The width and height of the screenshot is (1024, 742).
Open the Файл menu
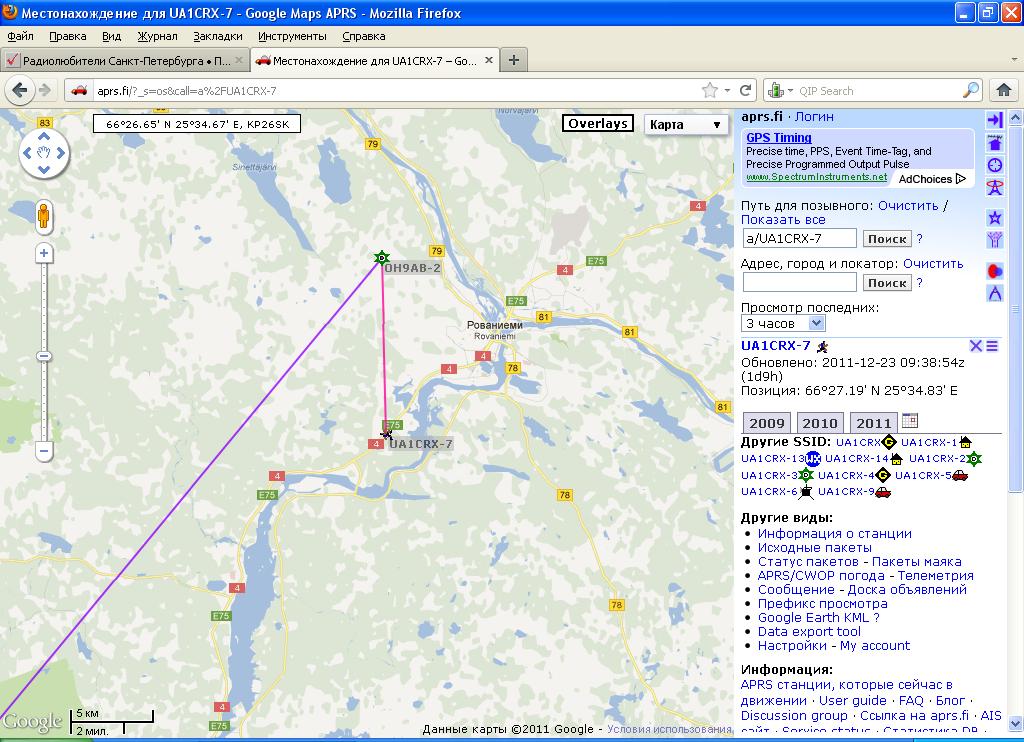(20, 36)
